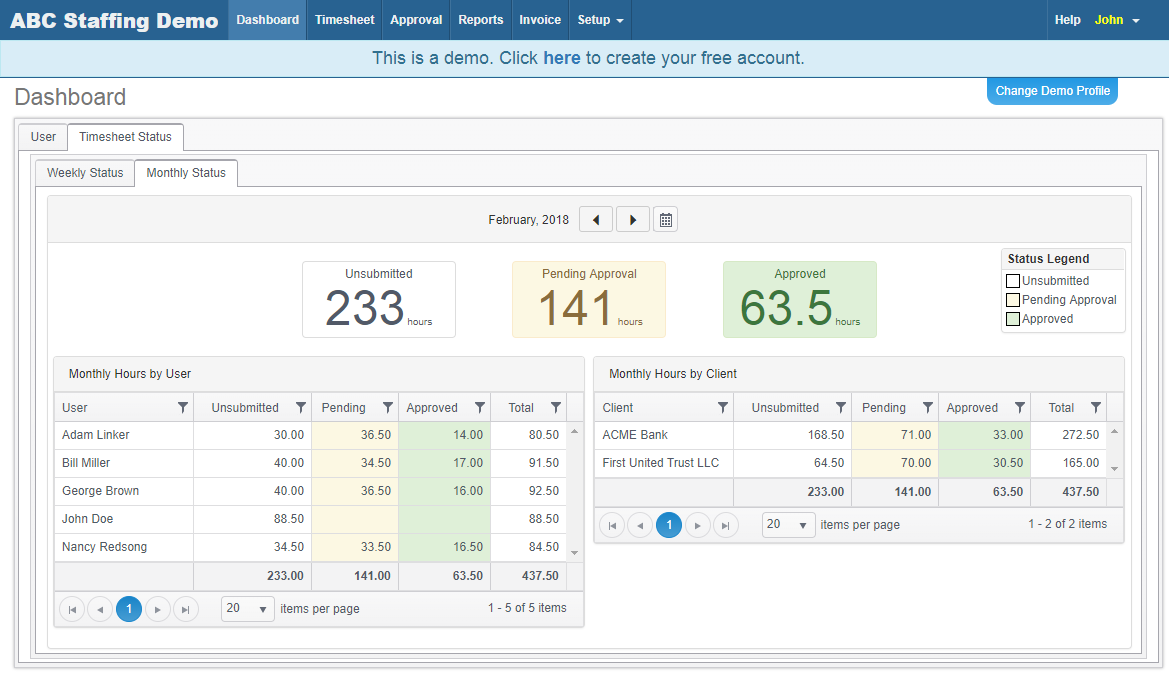The width and height of the screenshot is (1169, 675).
Task: Open the Timesheet nav item
Action: pos(344,20)
